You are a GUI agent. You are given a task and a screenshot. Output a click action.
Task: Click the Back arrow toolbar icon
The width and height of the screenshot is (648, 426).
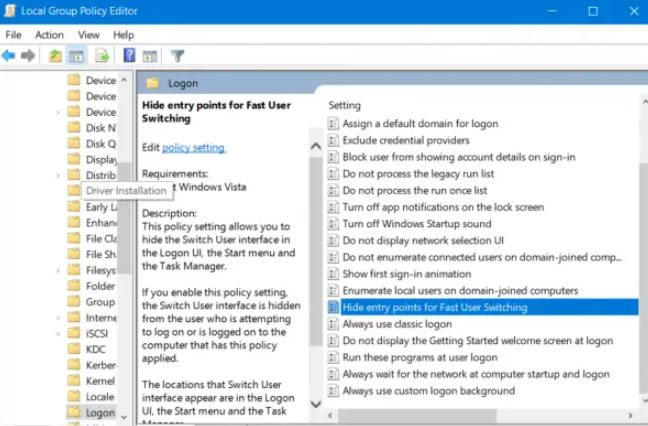point(8,55)
